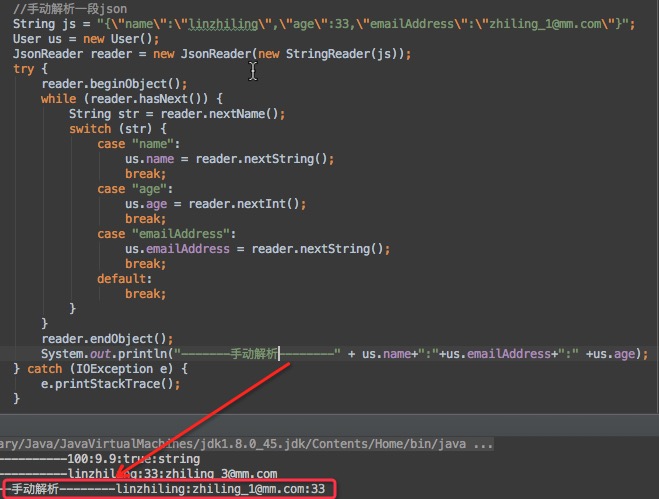
Task: Click 'linzhiling' in the js string literal
Action: coord(223,24)
